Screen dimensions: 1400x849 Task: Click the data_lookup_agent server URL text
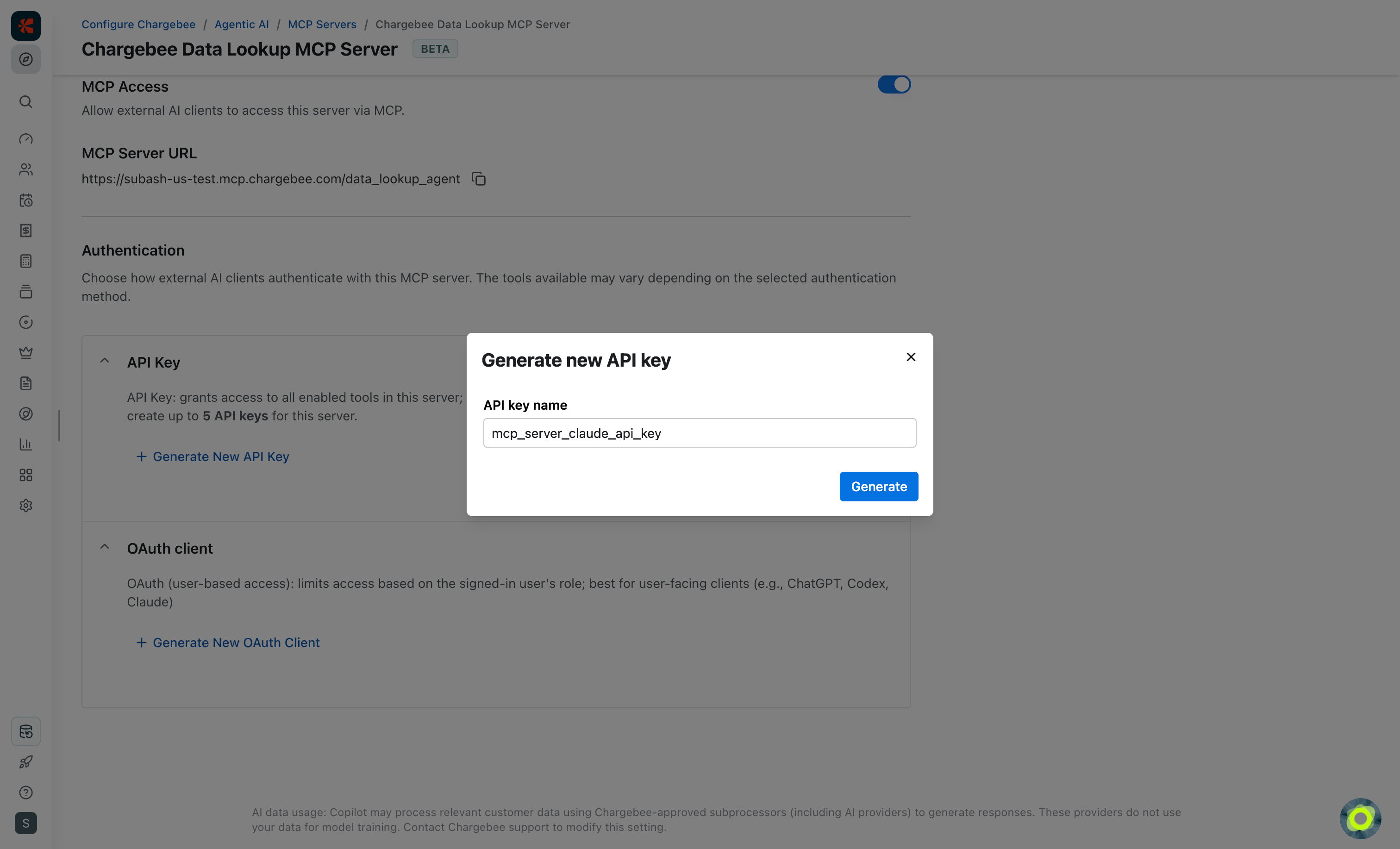(270, 179)
